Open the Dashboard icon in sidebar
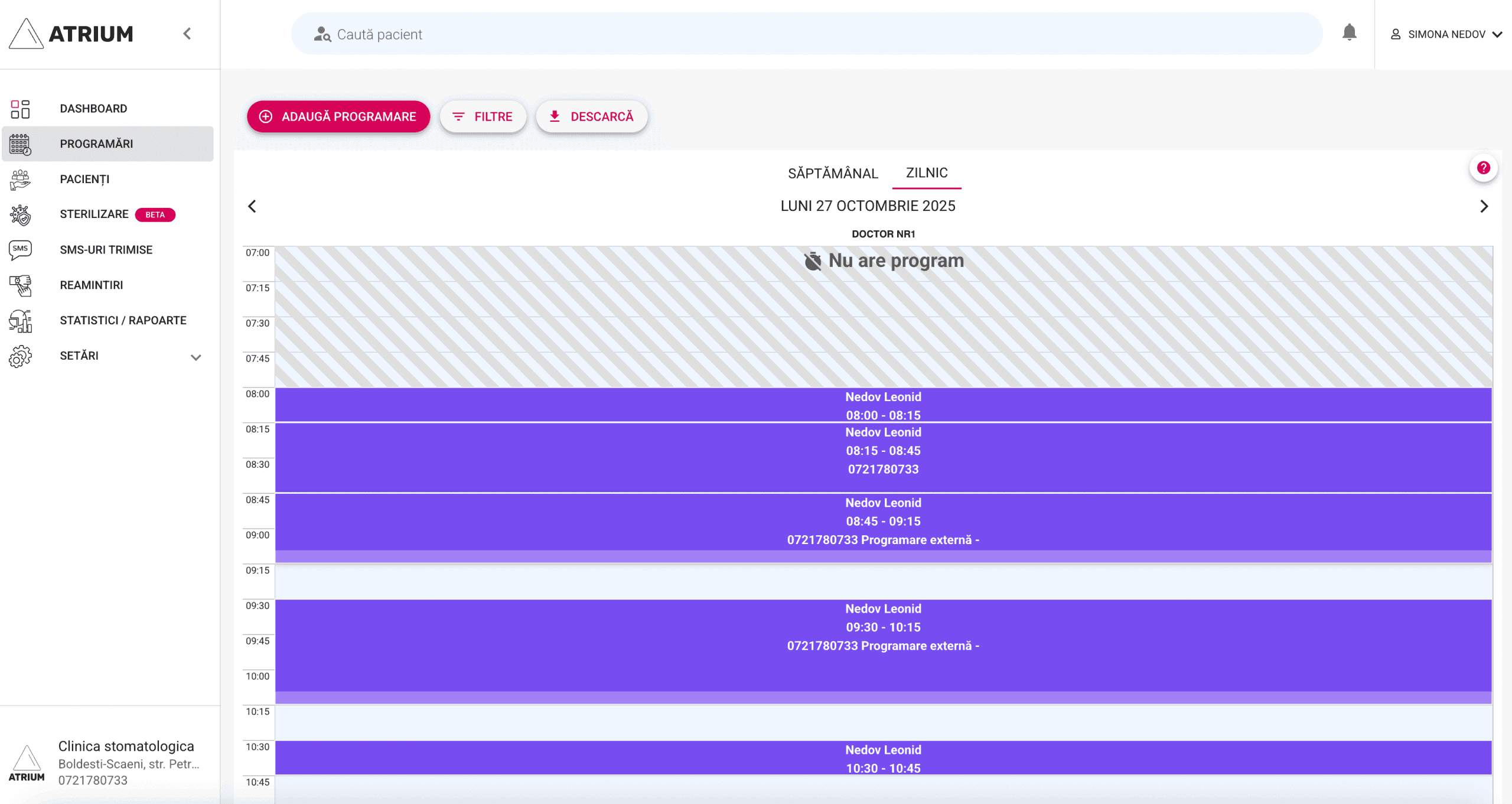This screenshot has width=1512, height=804. click(20, 109)
